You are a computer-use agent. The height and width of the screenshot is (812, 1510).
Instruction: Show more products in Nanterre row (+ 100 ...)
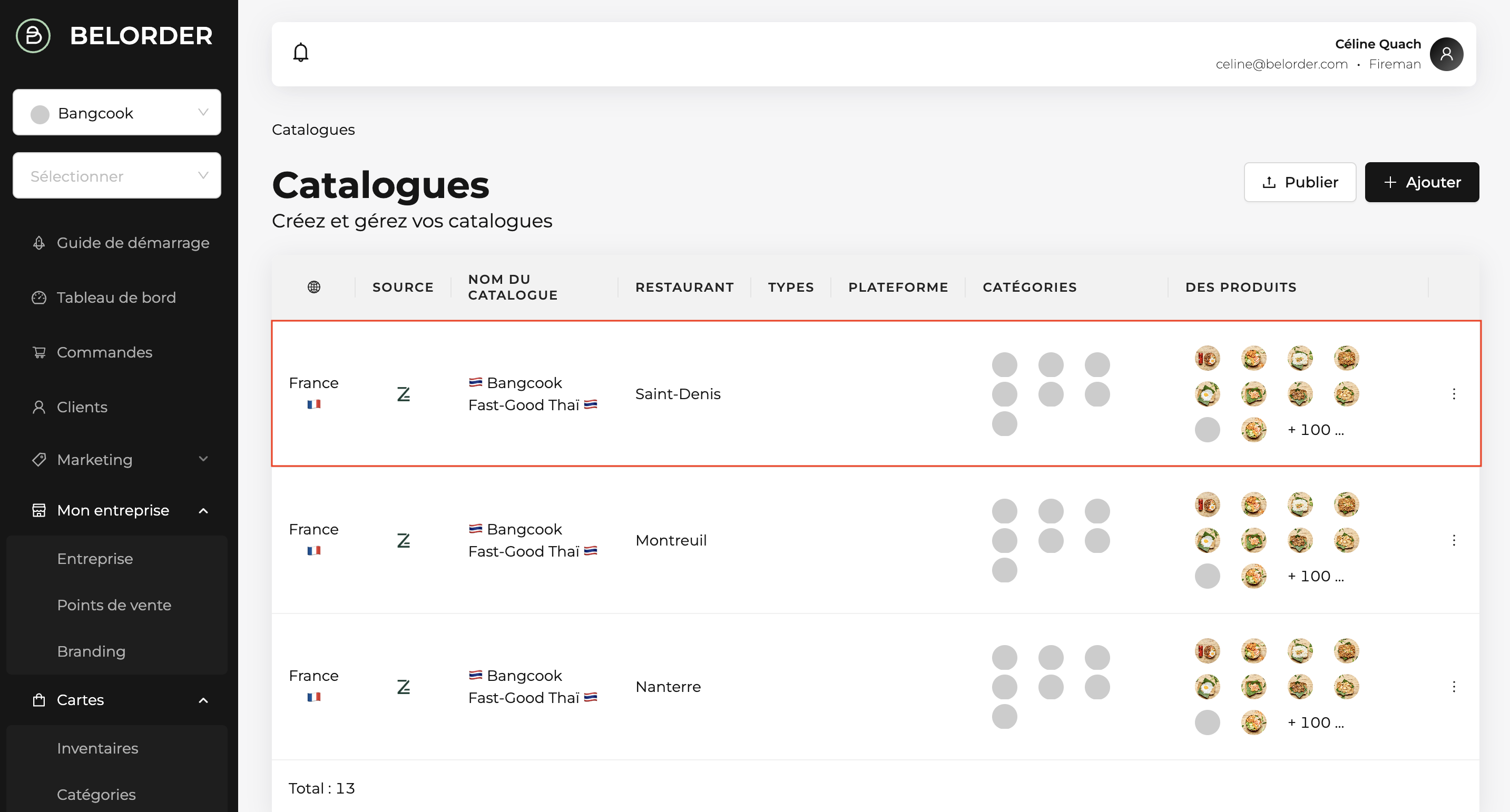(x=1316, y=723)
